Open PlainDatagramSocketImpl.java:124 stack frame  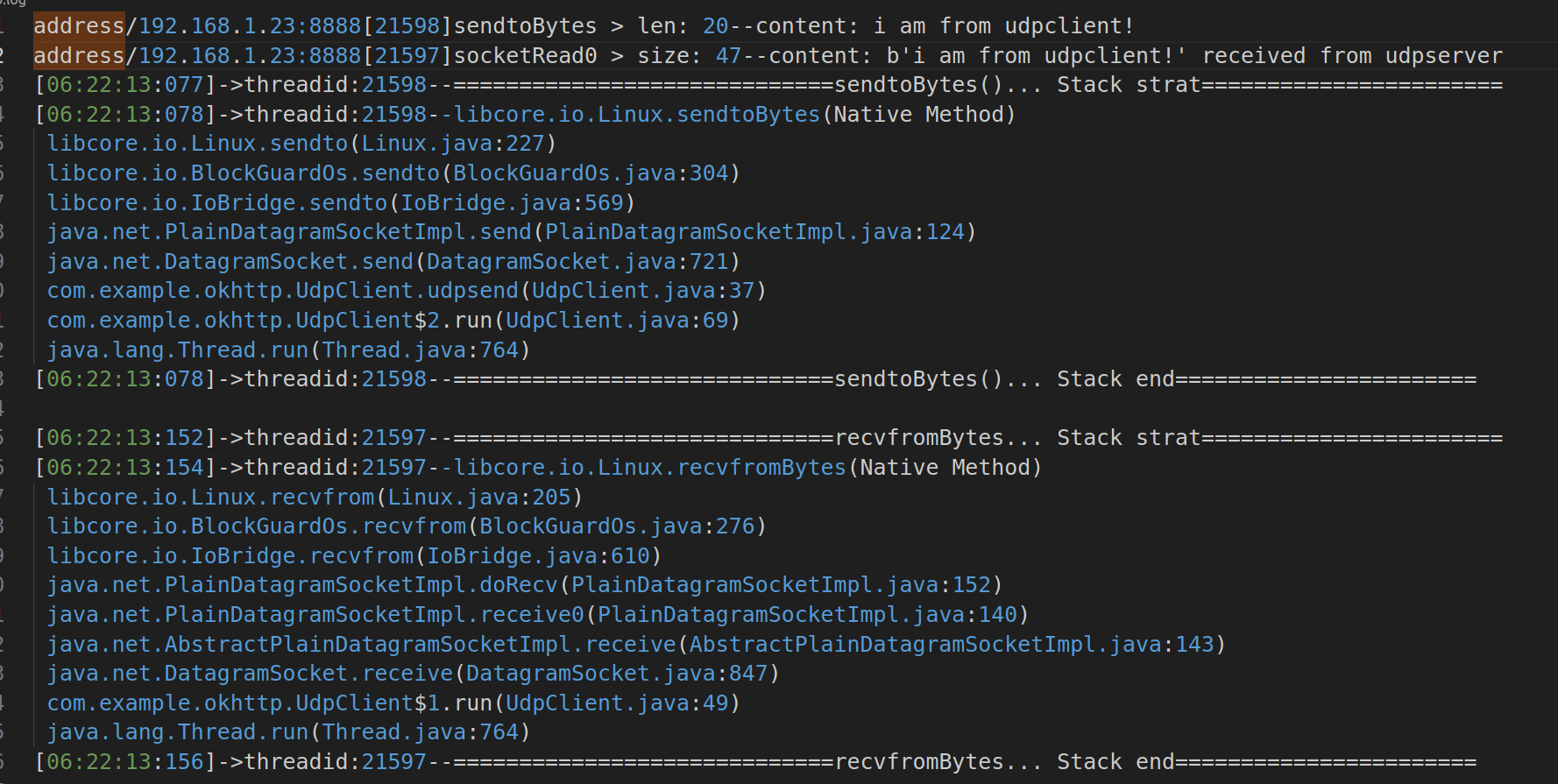pos(754,232)
